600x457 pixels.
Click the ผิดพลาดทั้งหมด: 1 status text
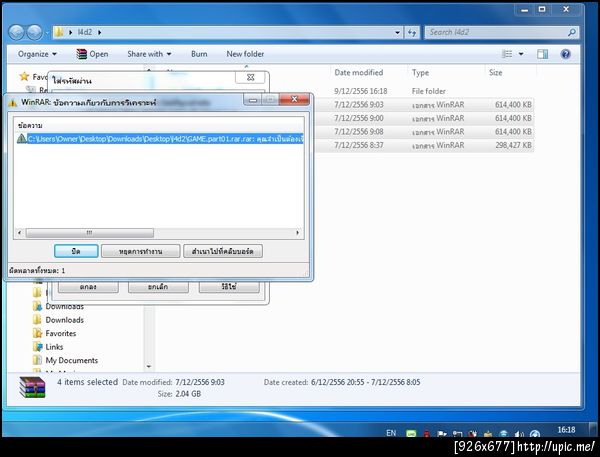pyautogui.click(x=37, y=271)
